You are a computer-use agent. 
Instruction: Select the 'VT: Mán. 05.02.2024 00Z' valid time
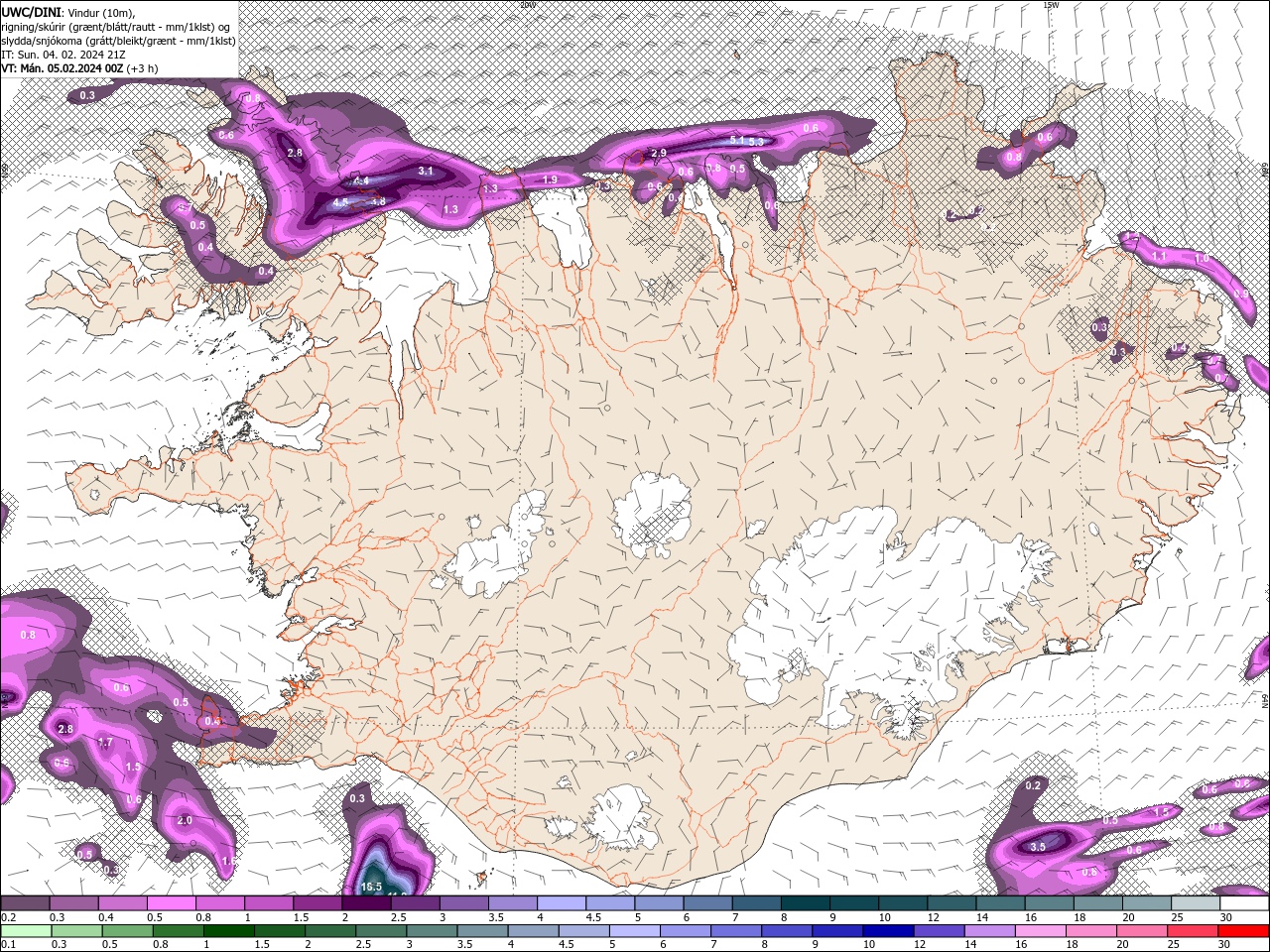(61, 68)
